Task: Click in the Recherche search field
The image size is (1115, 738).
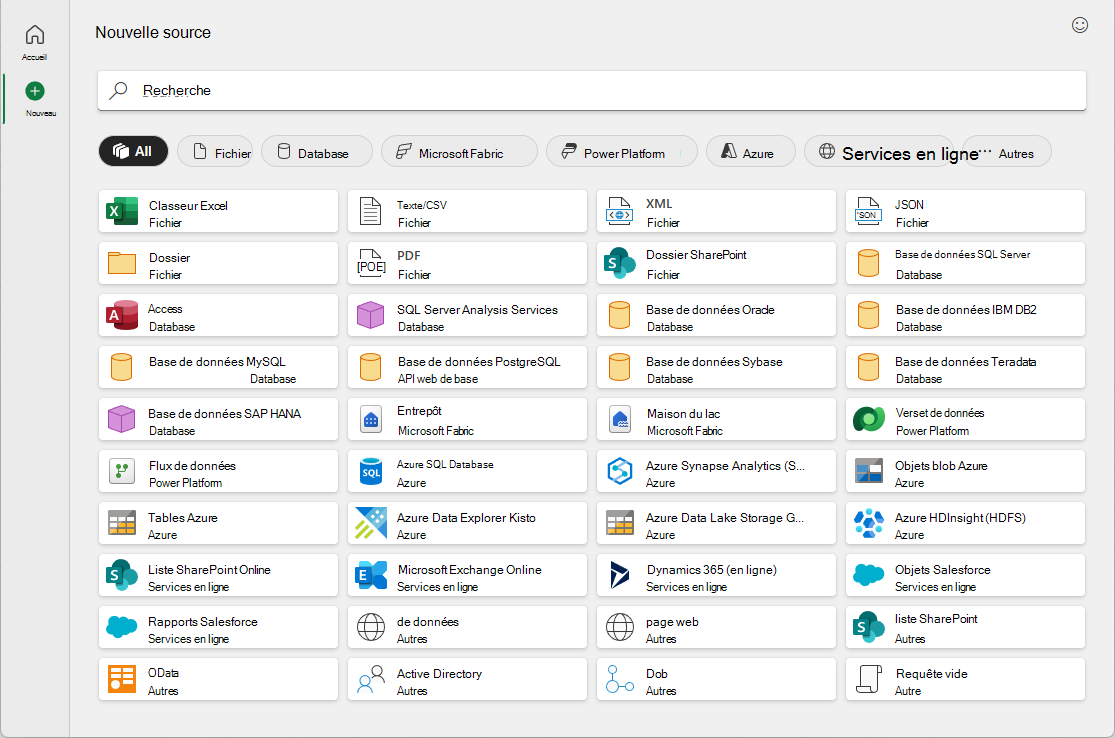Action: (592, 90)
